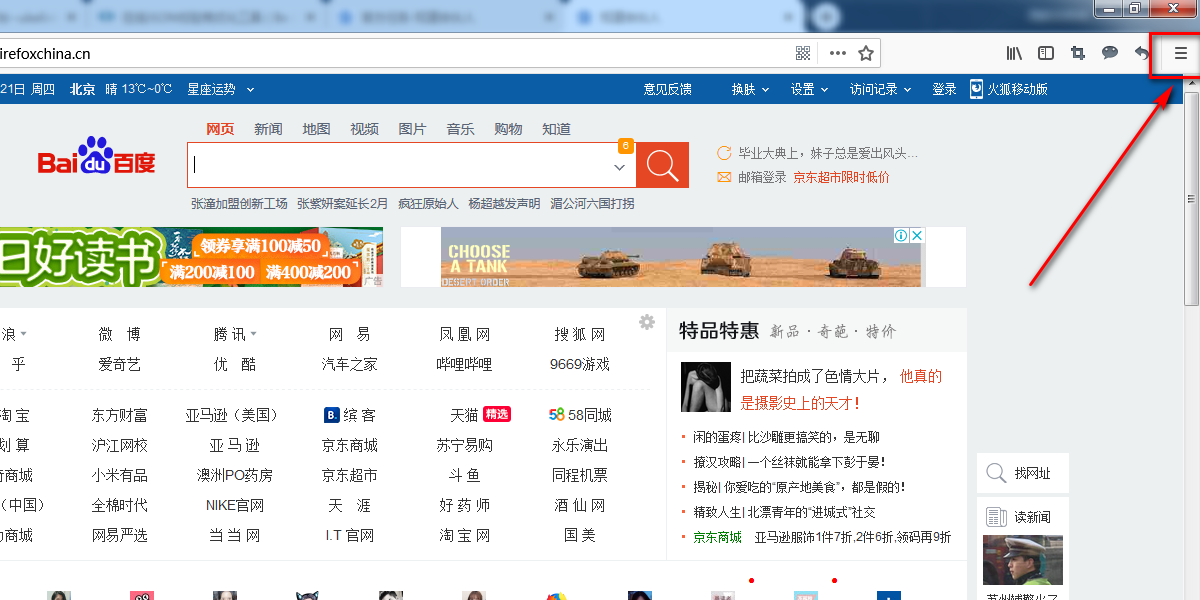Click the screenshot crop toolbar icon

pyautogui.click(x=1078, y=53)
